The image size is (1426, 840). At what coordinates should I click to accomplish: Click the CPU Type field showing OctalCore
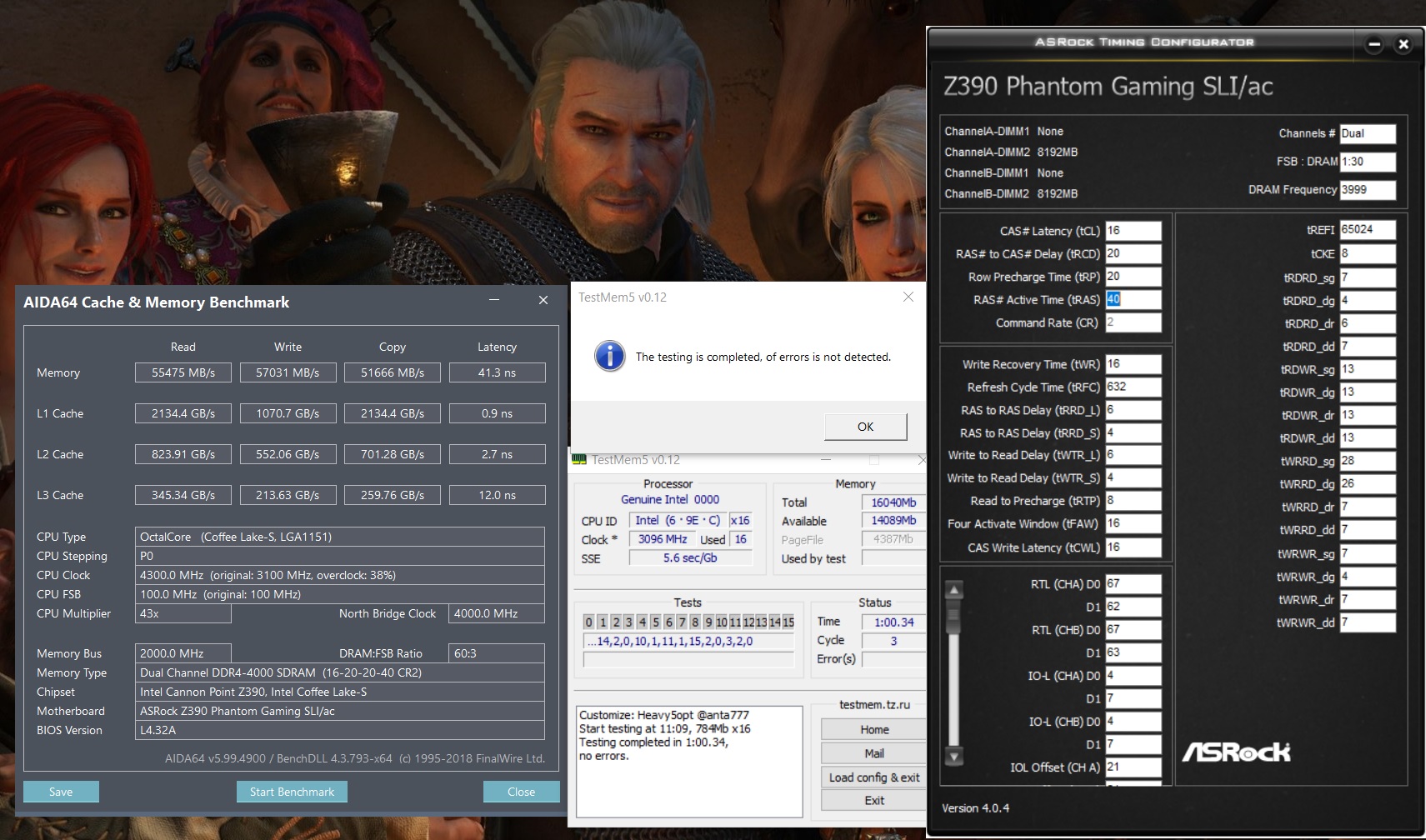click(x=340, y=537)
